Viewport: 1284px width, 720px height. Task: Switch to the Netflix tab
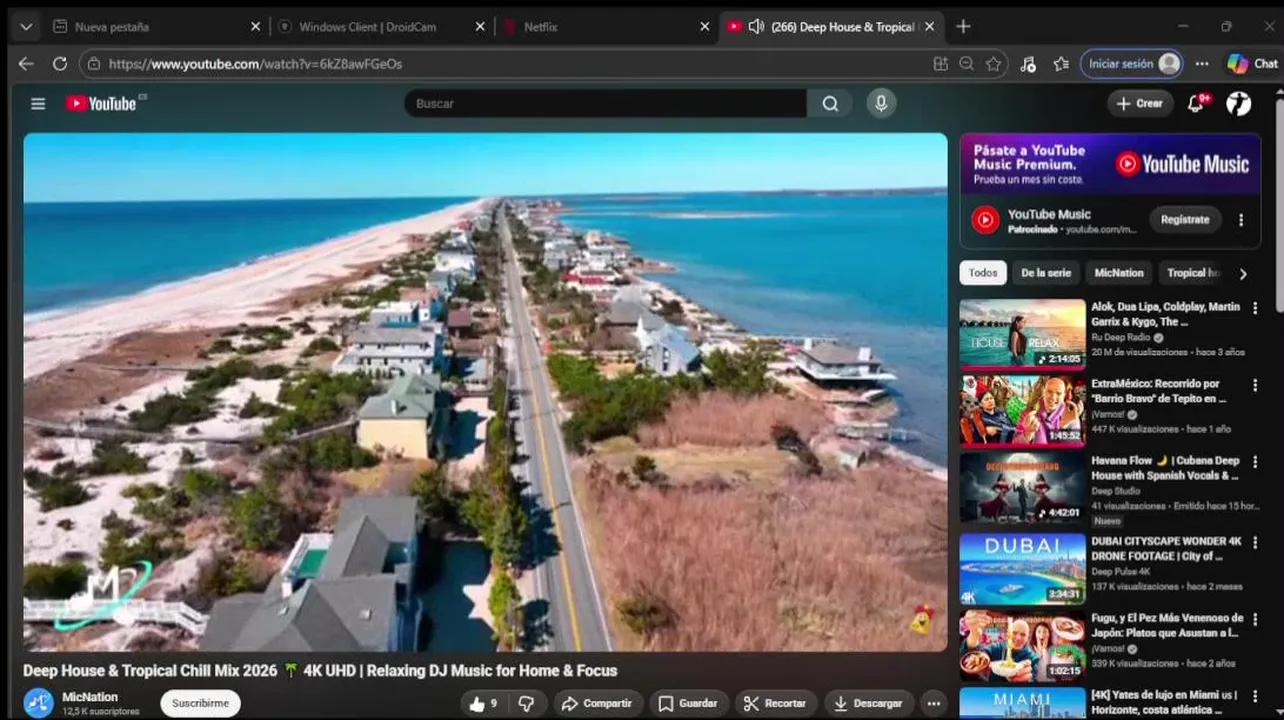click(605, 27)
